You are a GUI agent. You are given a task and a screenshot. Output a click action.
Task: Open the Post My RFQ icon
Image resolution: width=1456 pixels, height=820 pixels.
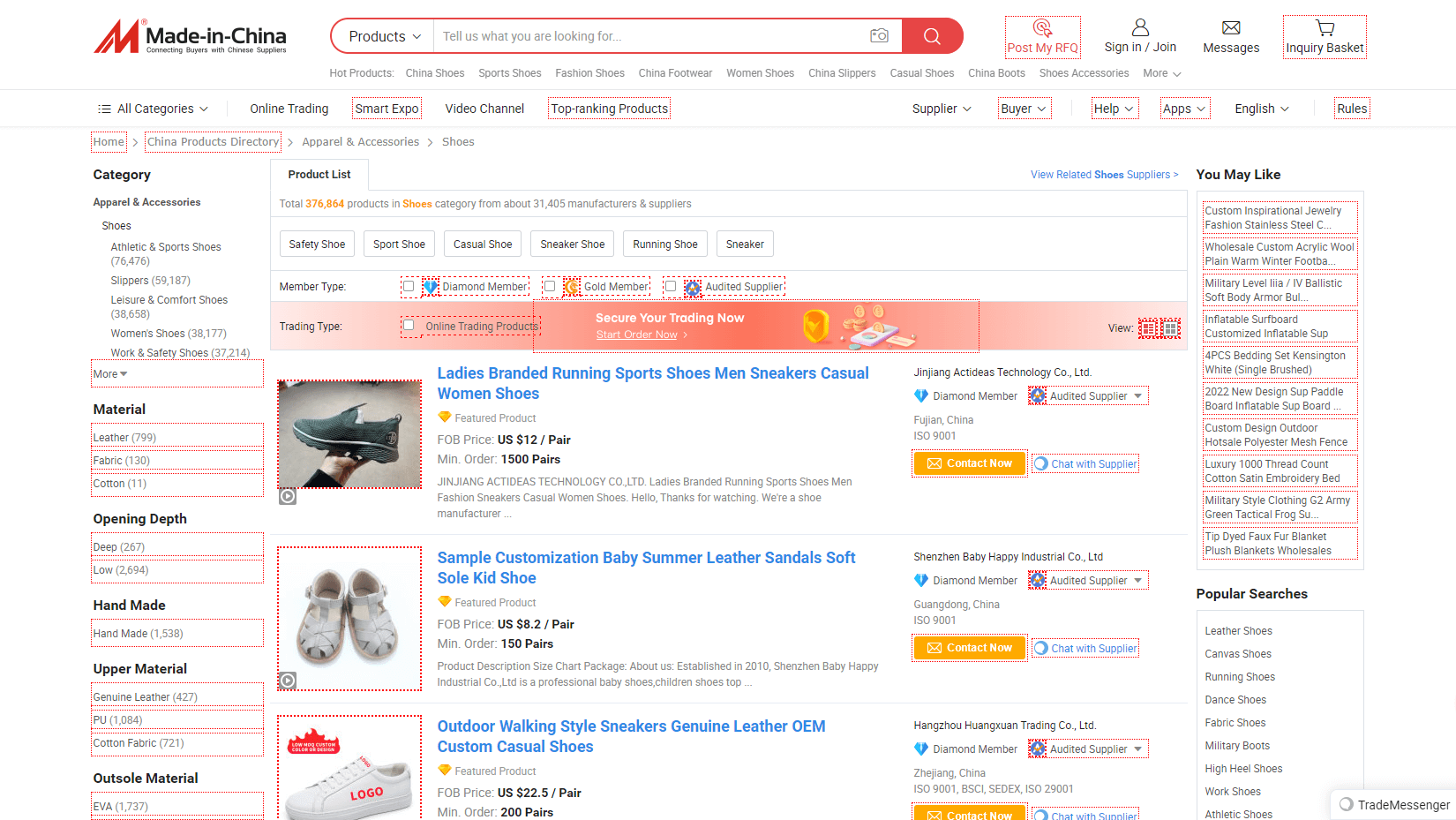pos(1042,27)
